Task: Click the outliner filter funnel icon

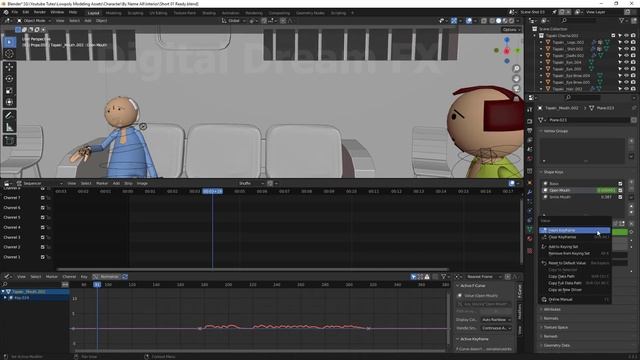Action: [622, 20]
